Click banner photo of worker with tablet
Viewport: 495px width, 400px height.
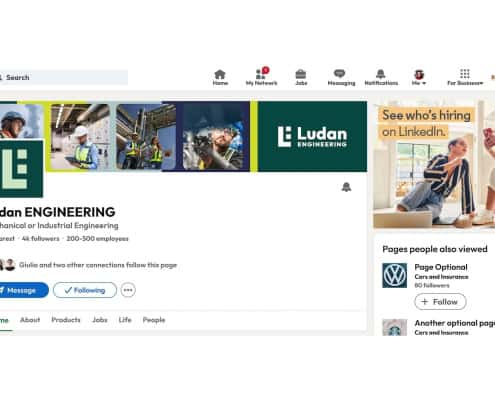[80, 137]
